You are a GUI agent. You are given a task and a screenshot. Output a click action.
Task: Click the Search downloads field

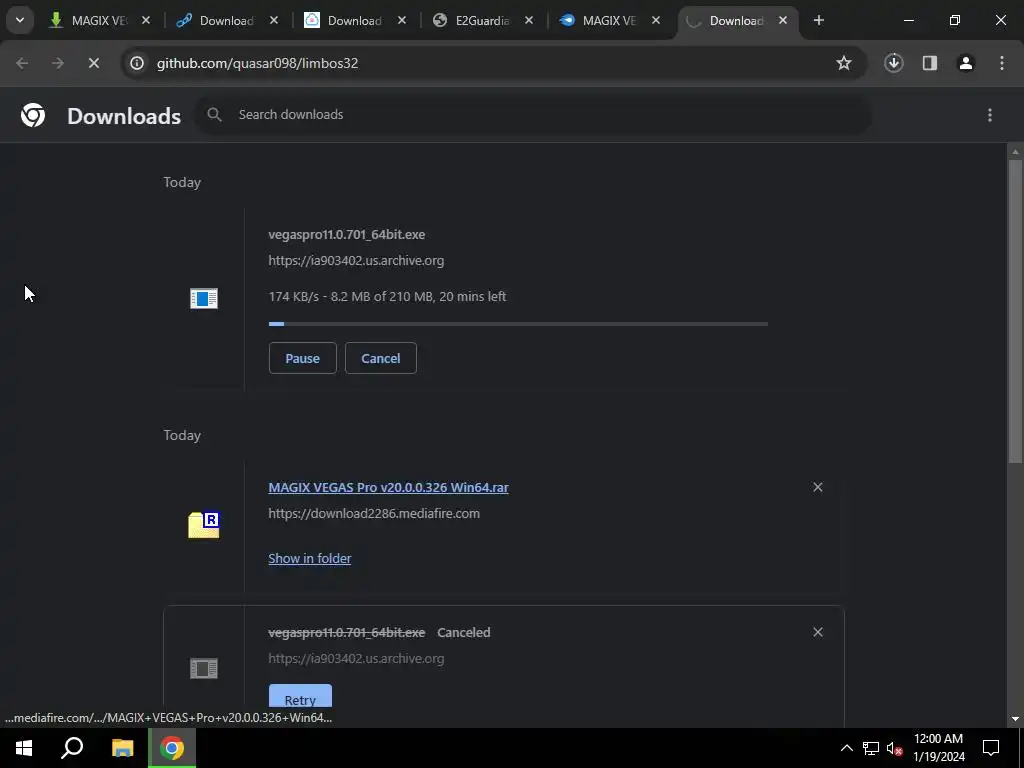[x=534, y=115]
